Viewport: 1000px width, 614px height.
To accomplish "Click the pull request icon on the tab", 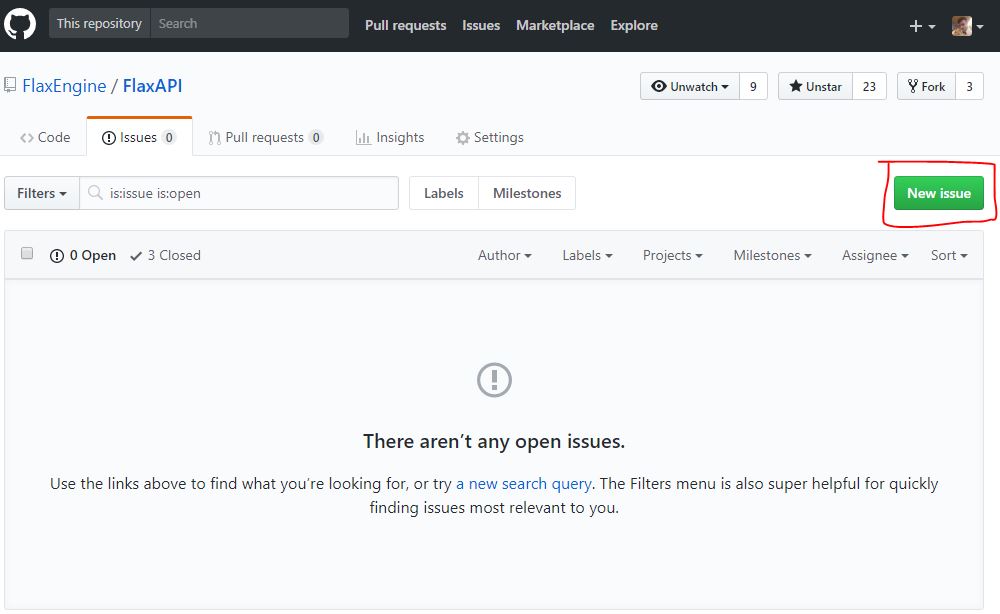I will click(214, 138).
